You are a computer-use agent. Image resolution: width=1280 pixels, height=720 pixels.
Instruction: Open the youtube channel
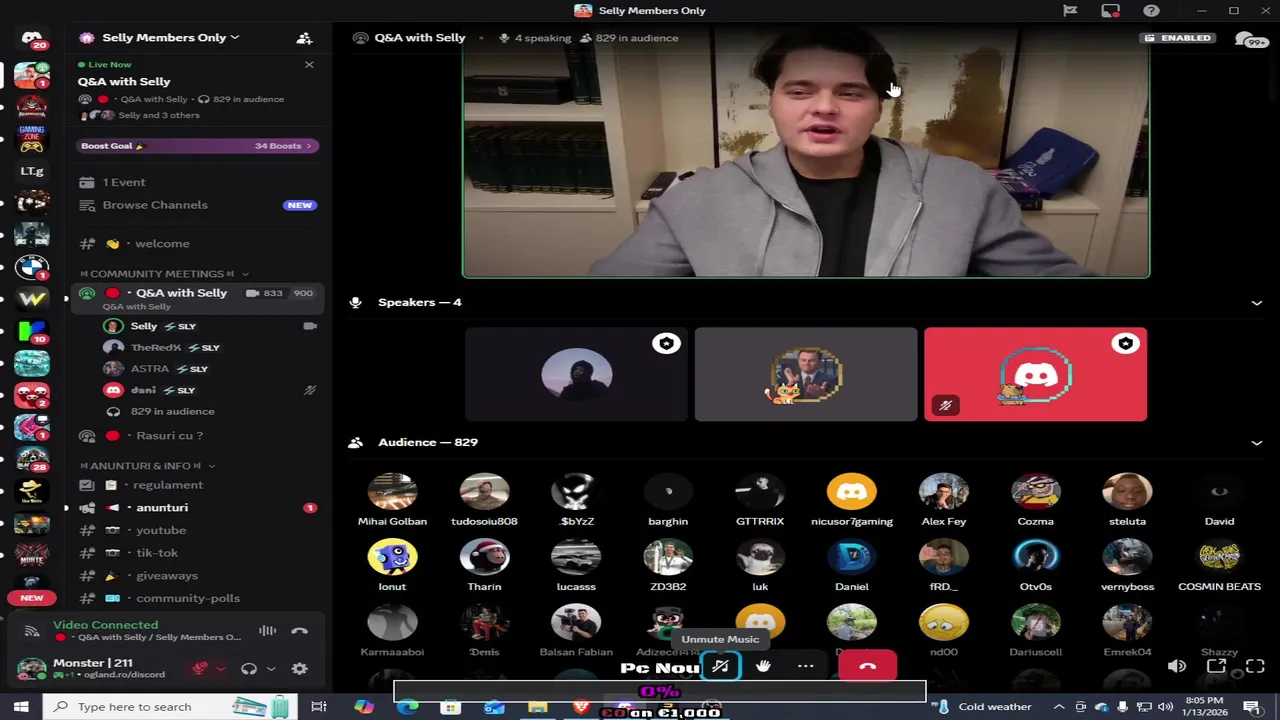coord(197,530)
